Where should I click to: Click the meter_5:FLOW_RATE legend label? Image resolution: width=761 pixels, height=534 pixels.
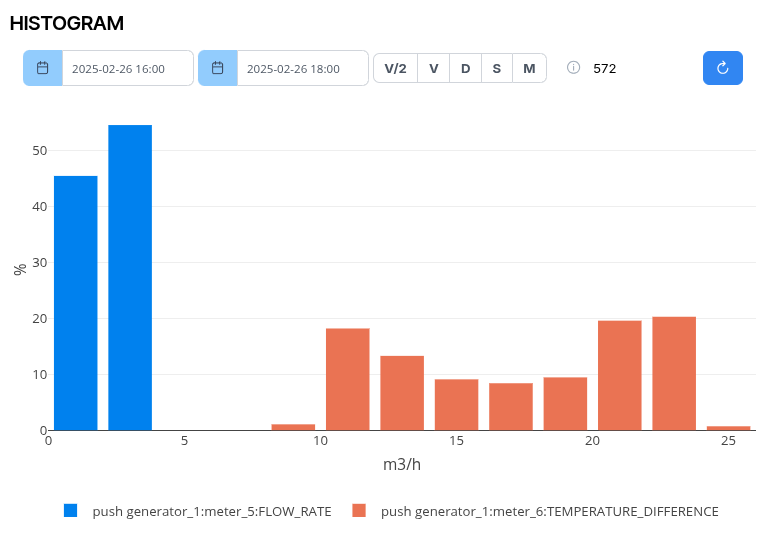[211, 511]
